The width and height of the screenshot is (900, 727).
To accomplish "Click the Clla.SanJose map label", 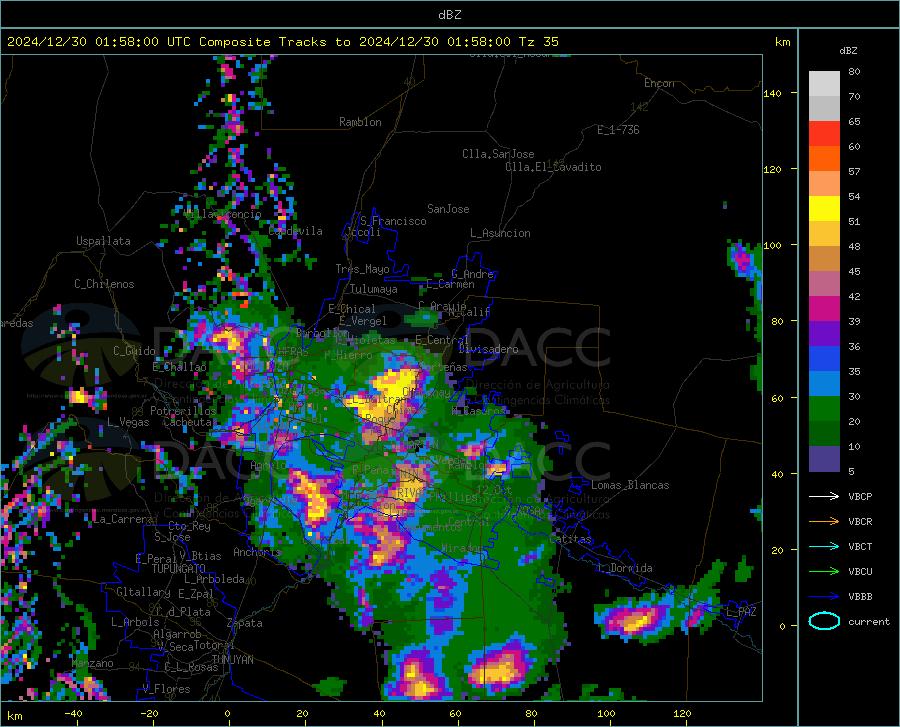I will coord(498,154).
